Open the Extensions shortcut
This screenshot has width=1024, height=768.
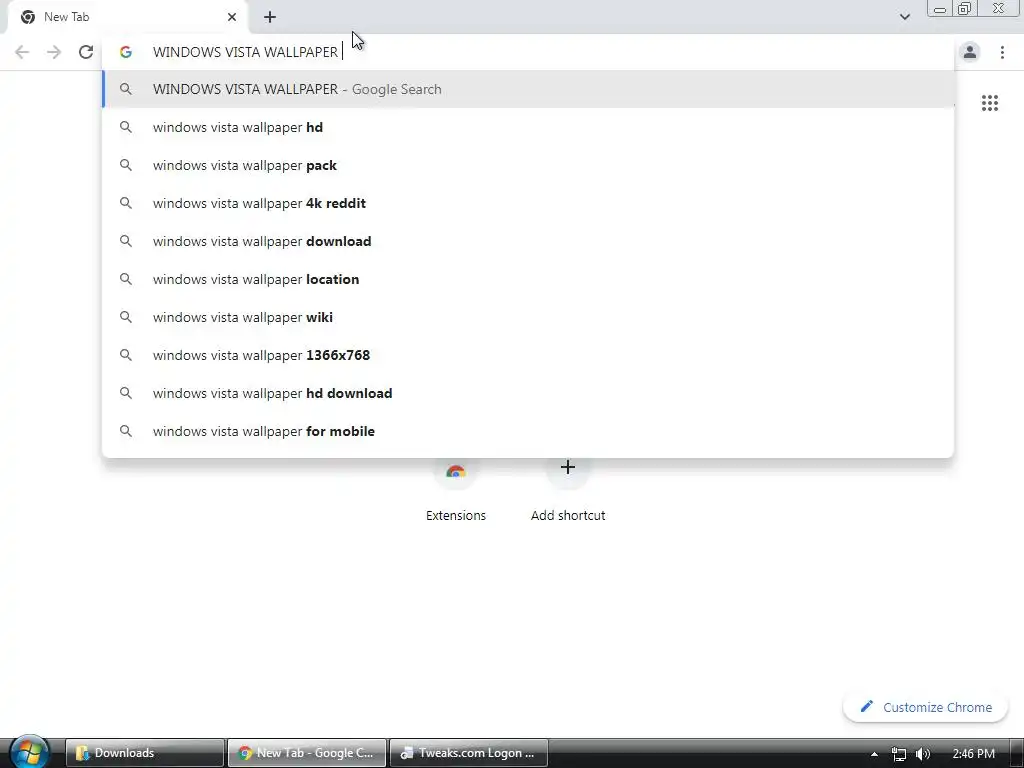pyautogui.click(x=456, y=490)
